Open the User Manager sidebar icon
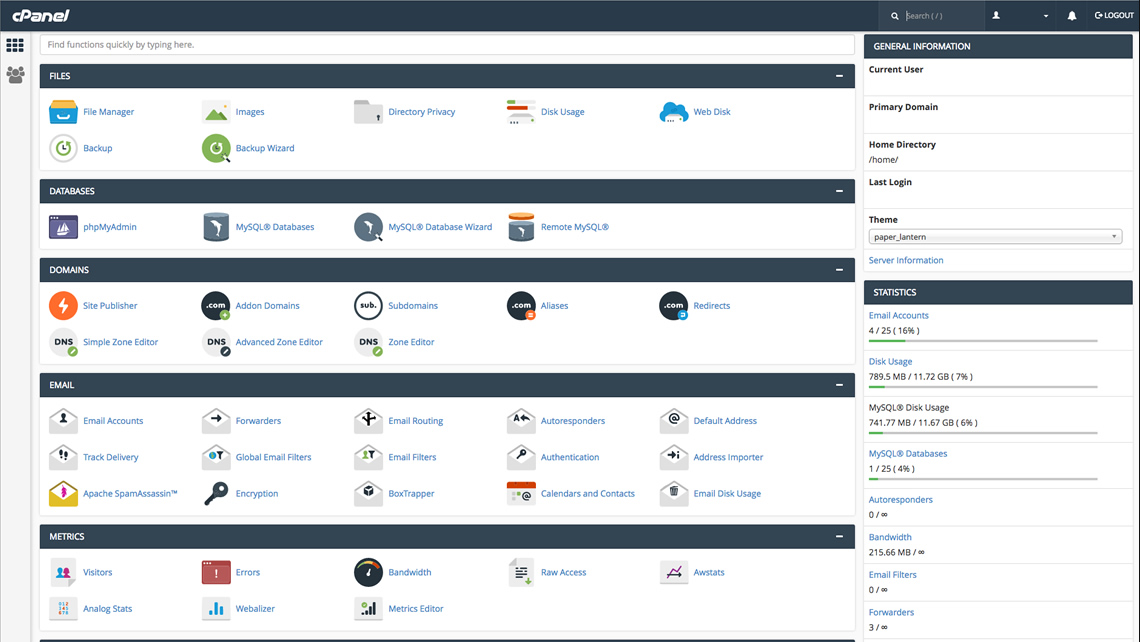This screenshot has width=1140, height=642. click(x=15, y=74)
